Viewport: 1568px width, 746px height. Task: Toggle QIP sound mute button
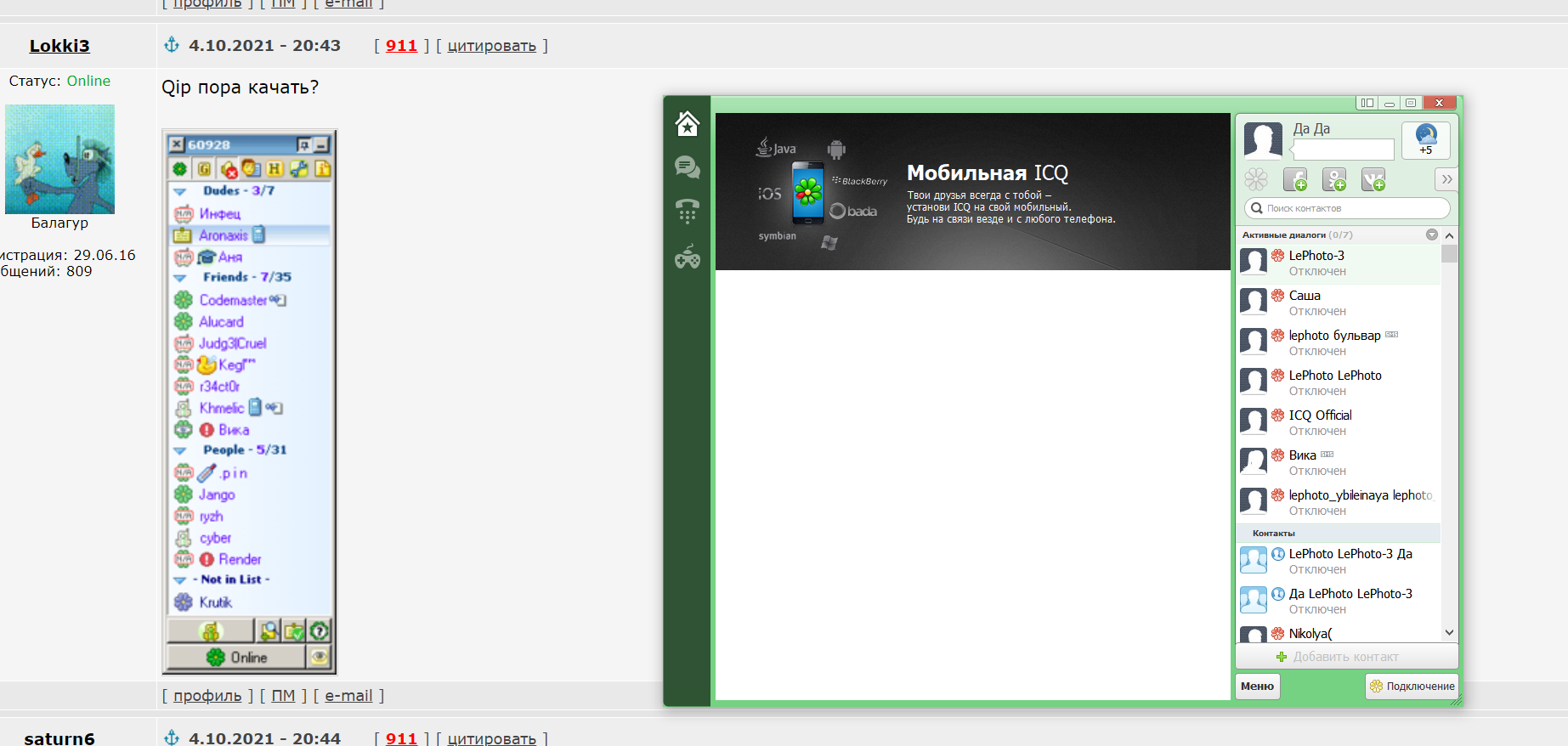click(x=228, y=168)
